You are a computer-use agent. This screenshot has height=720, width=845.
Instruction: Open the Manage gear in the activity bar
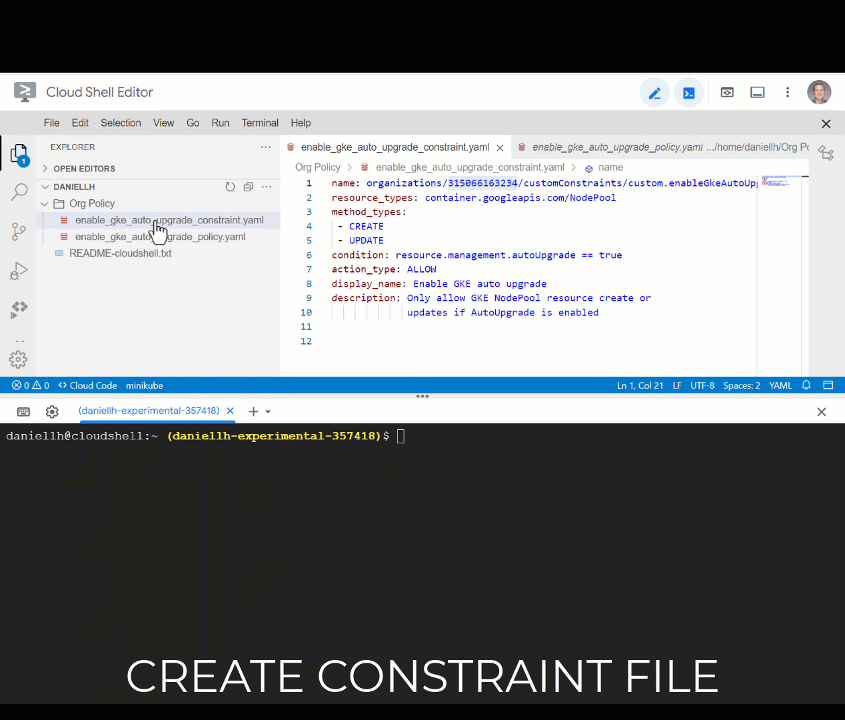[x=18, y=359]
